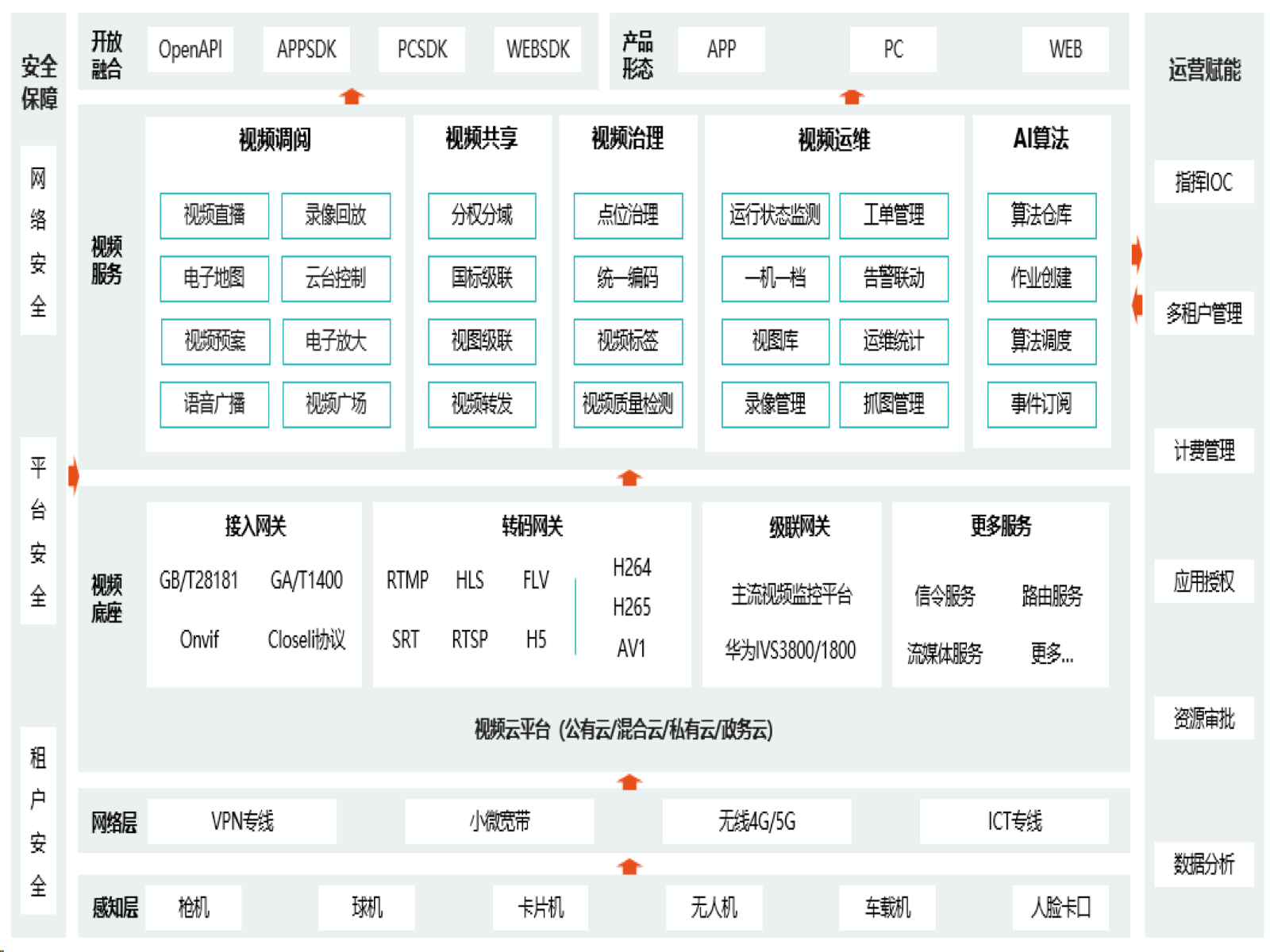
Task: Click the GB/T28181 protocol text
Action: tap(198, 581)
